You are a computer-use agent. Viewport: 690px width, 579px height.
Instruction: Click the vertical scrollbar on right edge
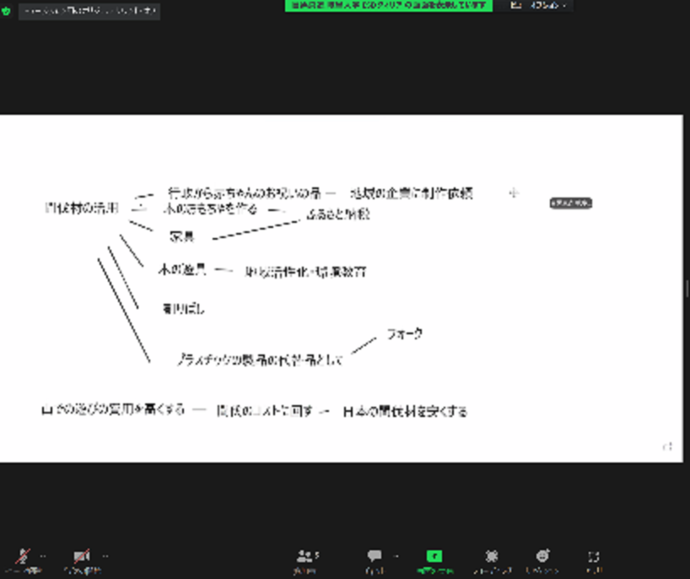point(685,290)
